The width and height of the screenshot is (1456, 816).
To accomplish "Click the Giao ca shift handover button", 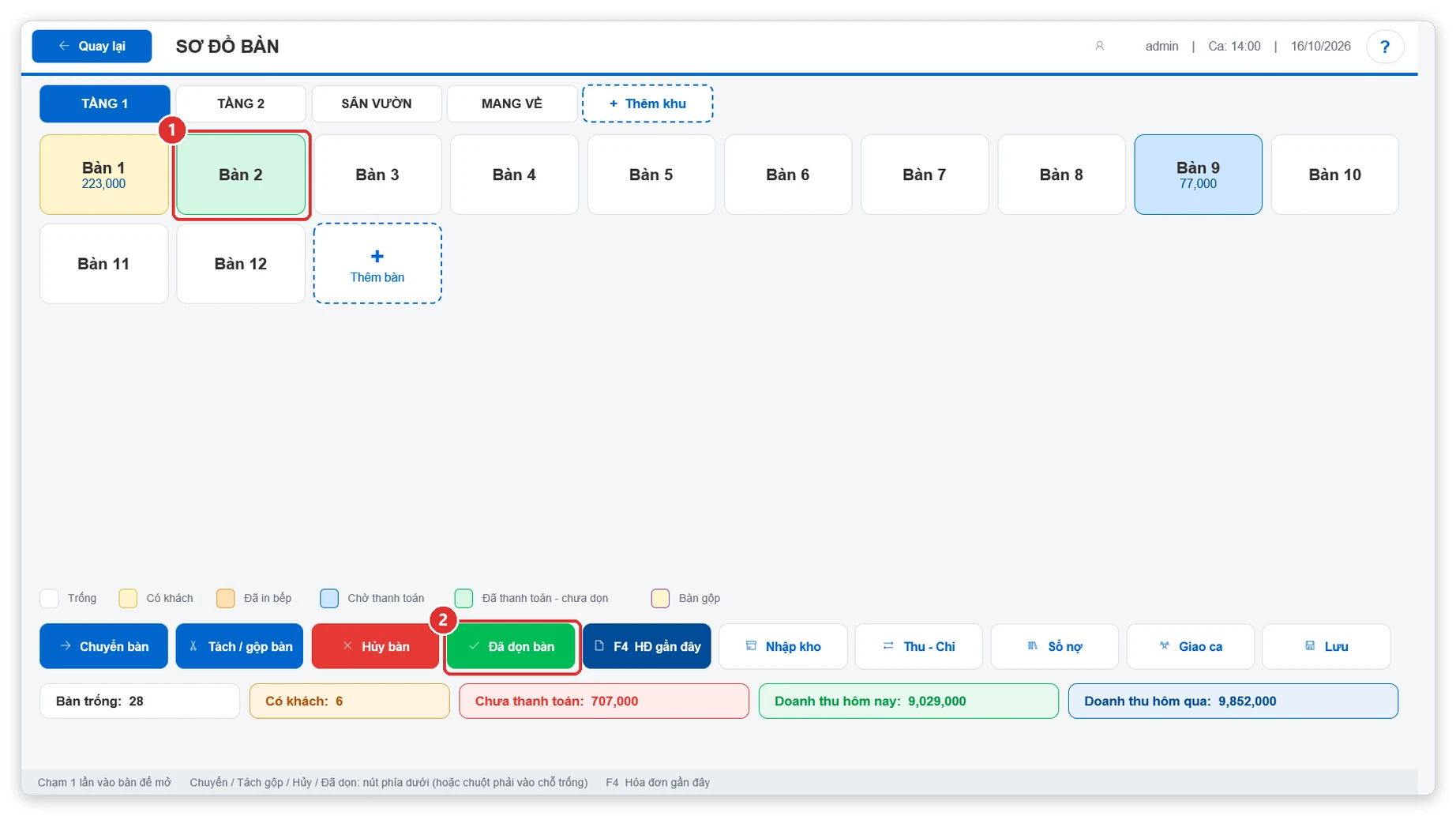I will (x=1191, y=646).
